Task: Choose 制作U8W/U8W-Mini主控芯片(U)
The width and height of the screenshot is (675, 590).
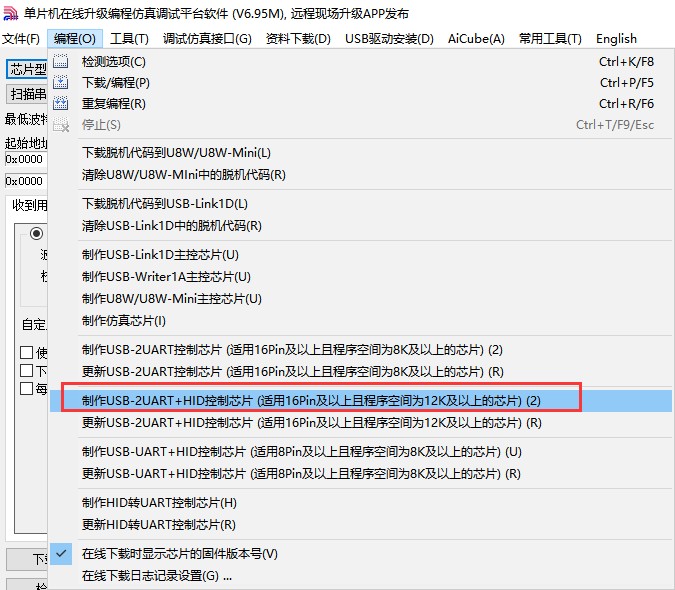Action: tap(361, 299)
